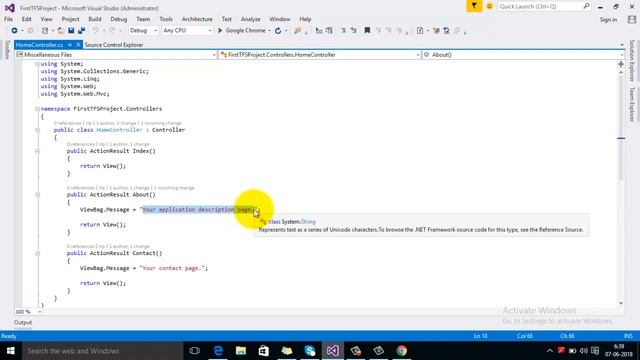Screen dimensions: 640x360
Task: Open the Build menu
Action: (95, 19)
